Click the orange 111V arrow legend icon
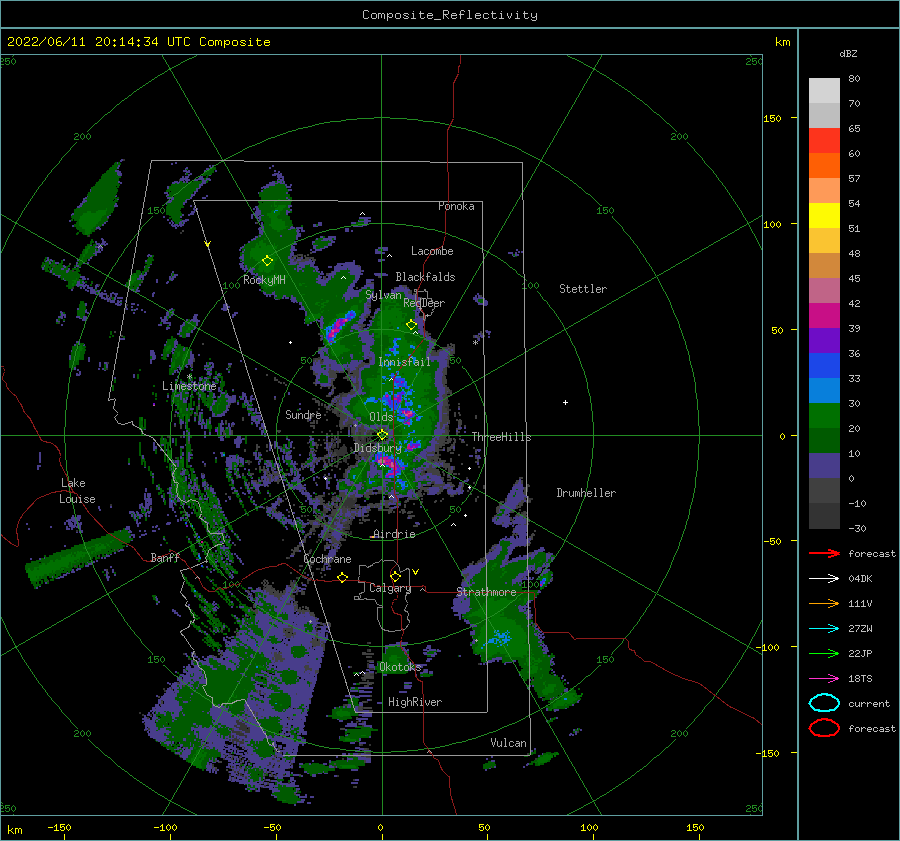Viewport: 900px width, 841px height. coord(824,603)
